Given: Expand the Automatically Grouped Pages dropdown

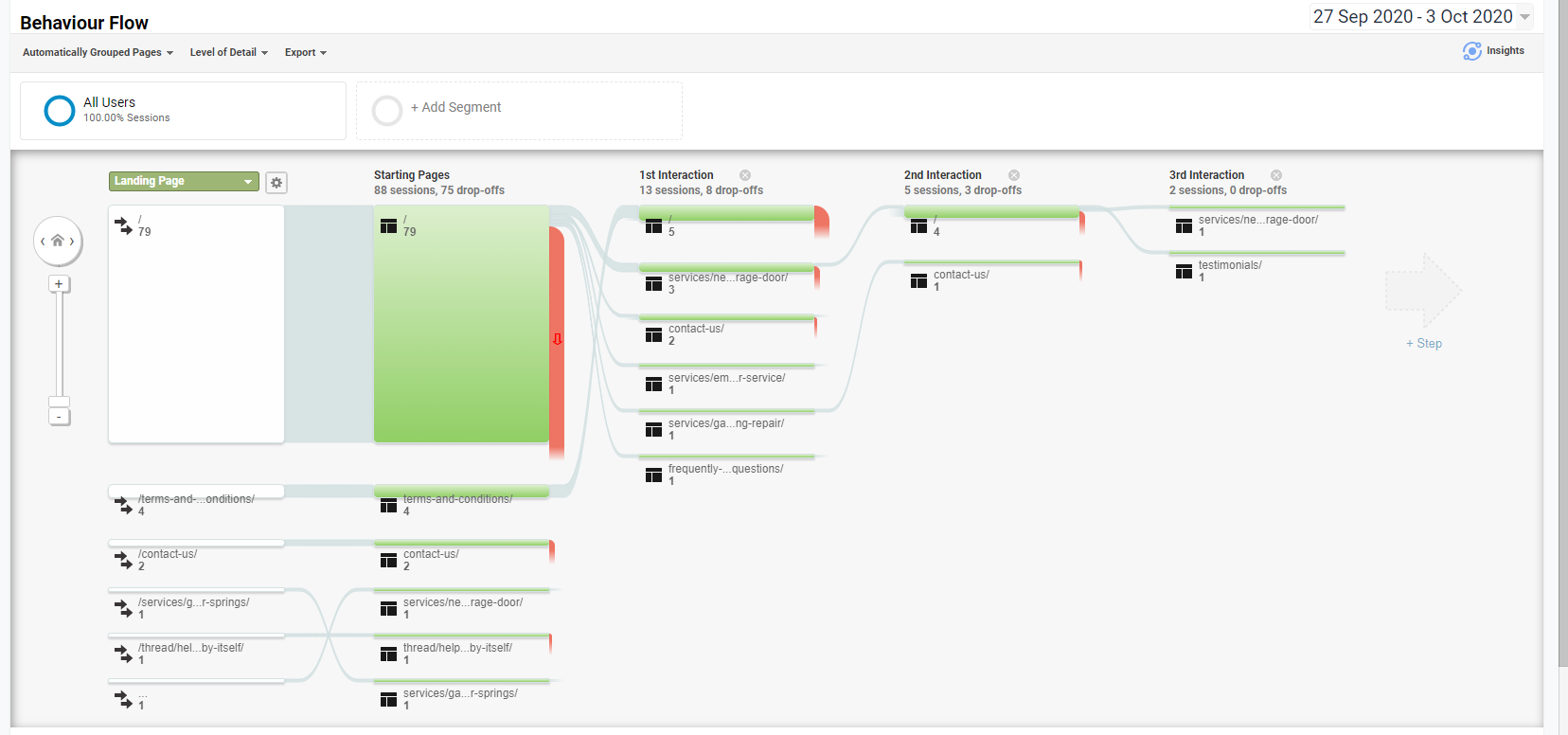Looking at the screenshot, I should coord(98,53).
